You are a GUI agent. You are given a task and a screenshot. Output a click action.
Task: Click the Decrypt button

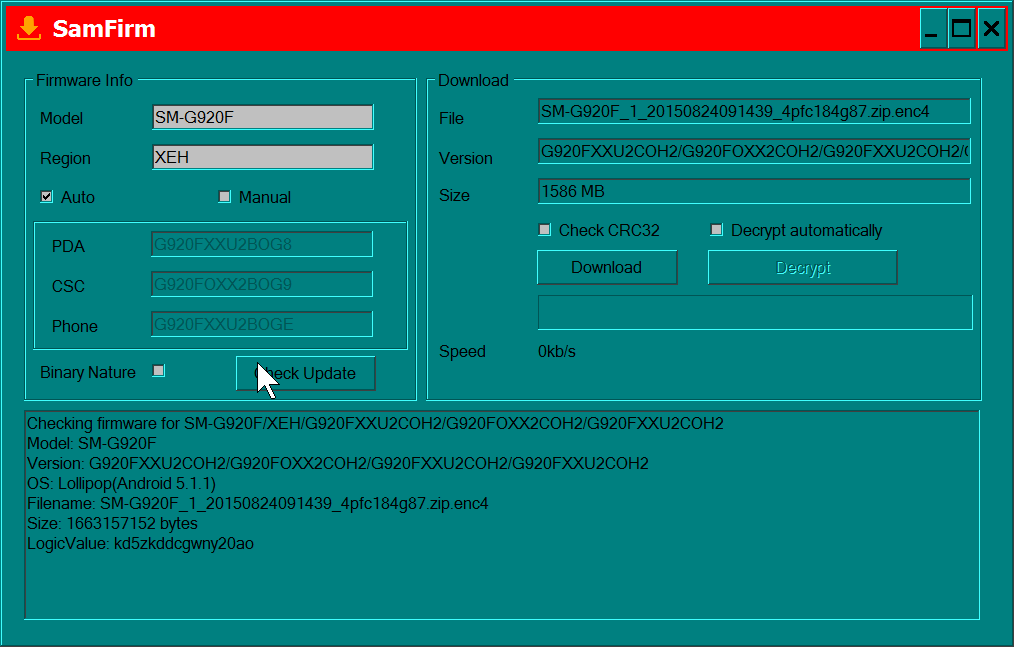803,267
